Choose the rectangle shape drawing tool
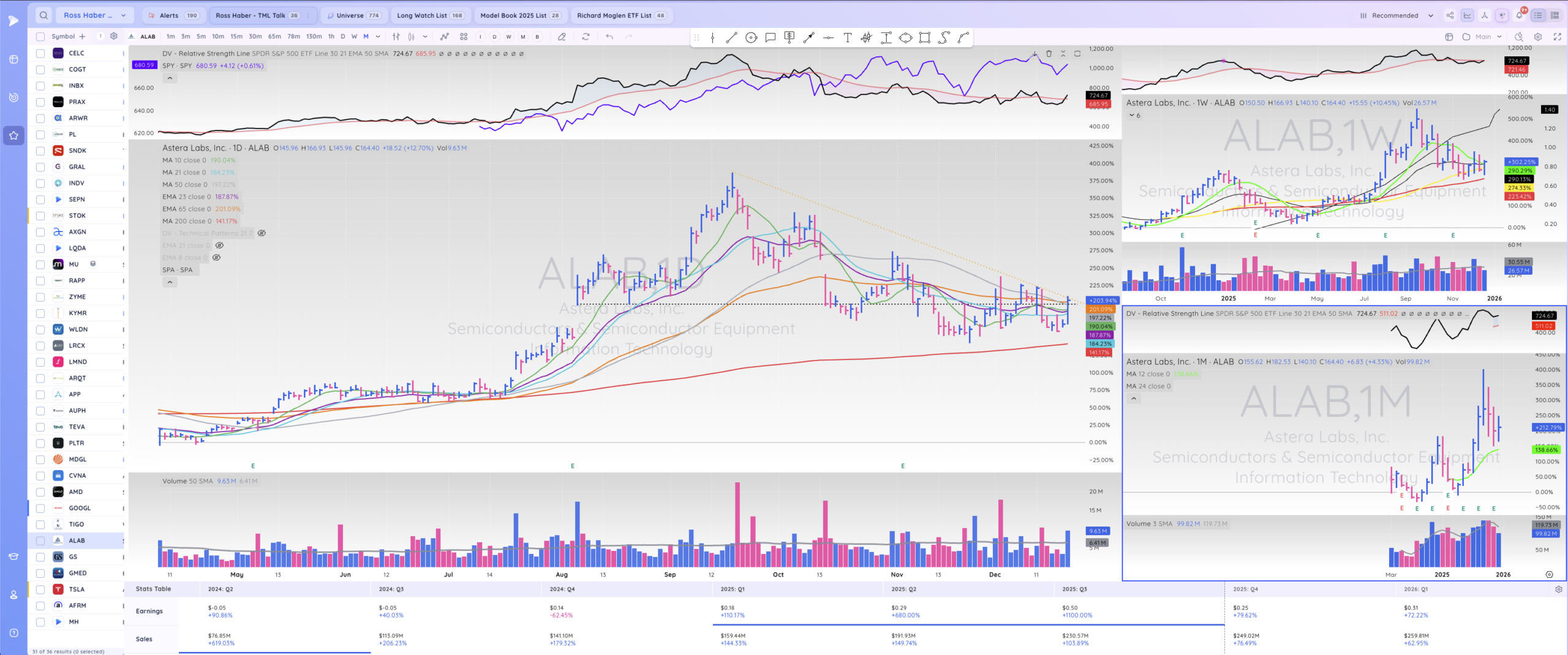1568x655 pixels. tap(924, 38)
